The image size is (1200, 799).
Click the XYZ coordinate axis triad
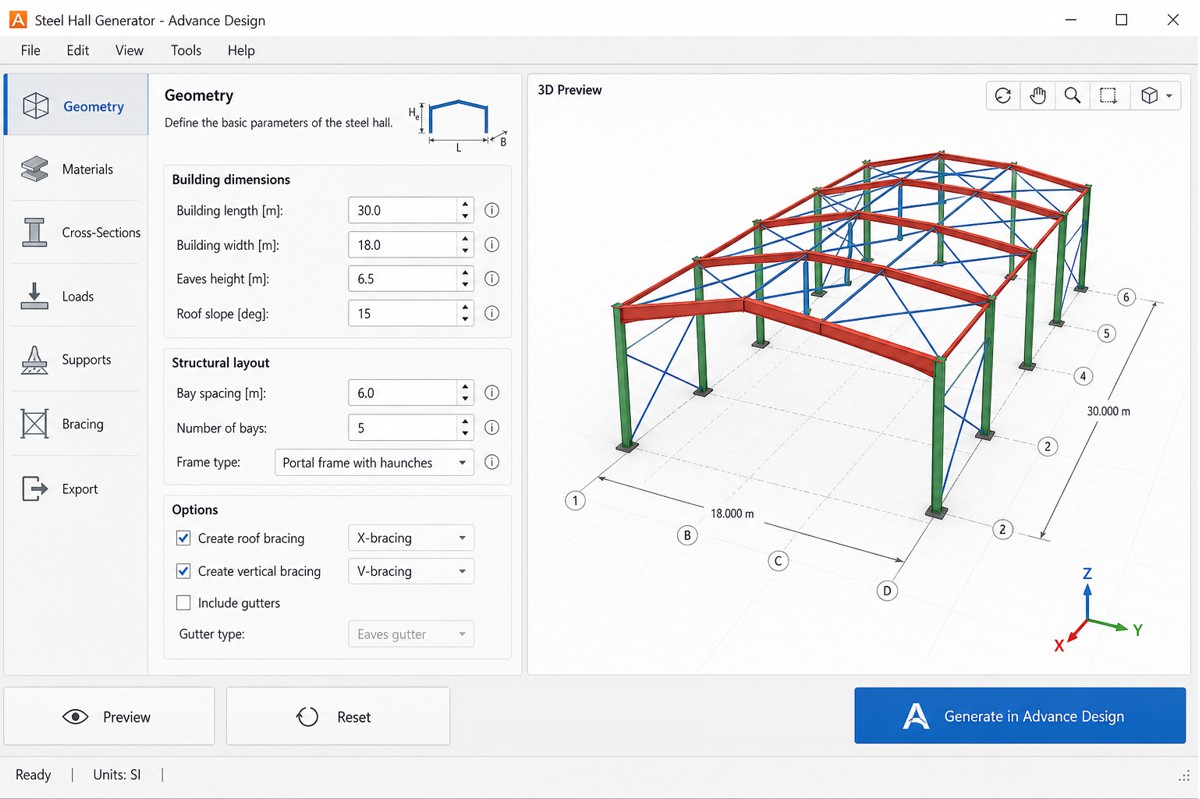(1097, 609)
